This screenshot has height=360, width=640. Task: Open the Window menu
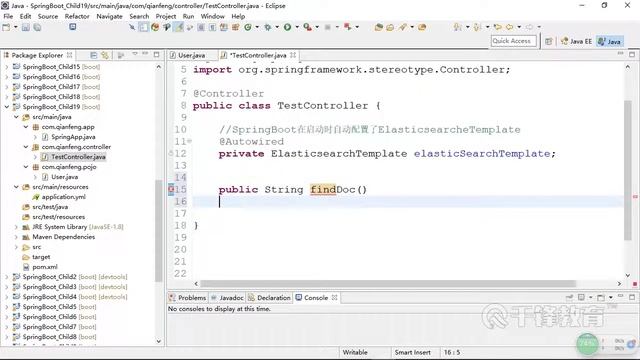pos(212,16)
